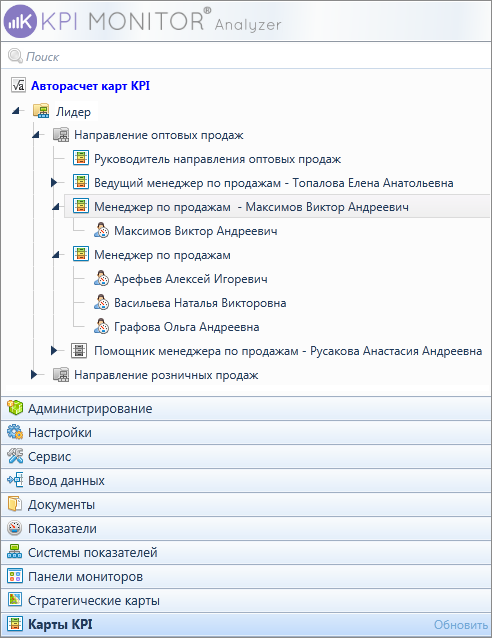Select employee Васильева Наталья Викторовна
The width and height of the screenshot is (495, 641).
pos(200,303)
